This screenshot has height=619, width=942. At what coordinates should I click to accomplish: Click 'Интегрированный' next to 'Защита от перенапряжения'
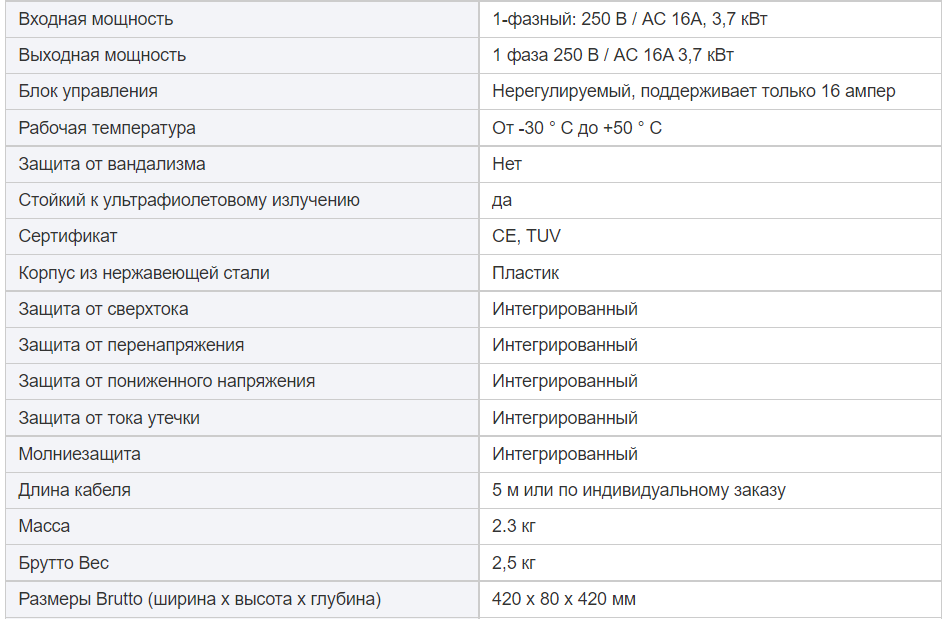tap(565, 345)
